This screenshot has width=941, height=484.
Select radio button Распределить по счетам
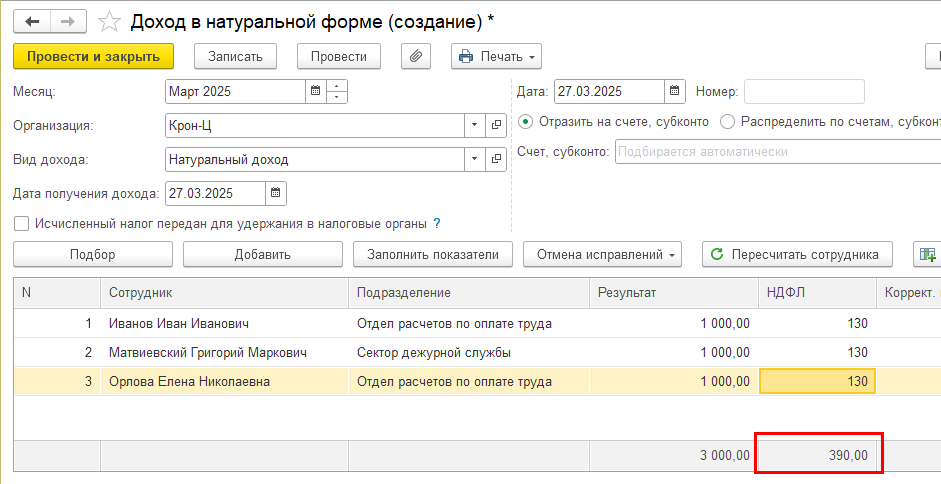pyautogui.click(x=727, y=122)
